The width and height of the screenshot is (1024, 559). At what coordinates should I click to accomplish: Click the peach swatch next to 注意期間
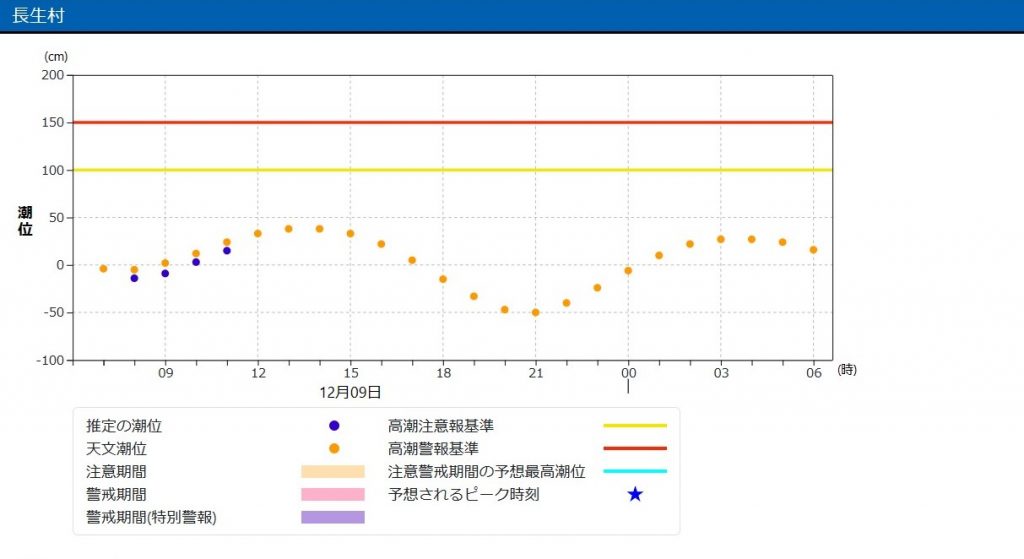click(x=332, y=471)
